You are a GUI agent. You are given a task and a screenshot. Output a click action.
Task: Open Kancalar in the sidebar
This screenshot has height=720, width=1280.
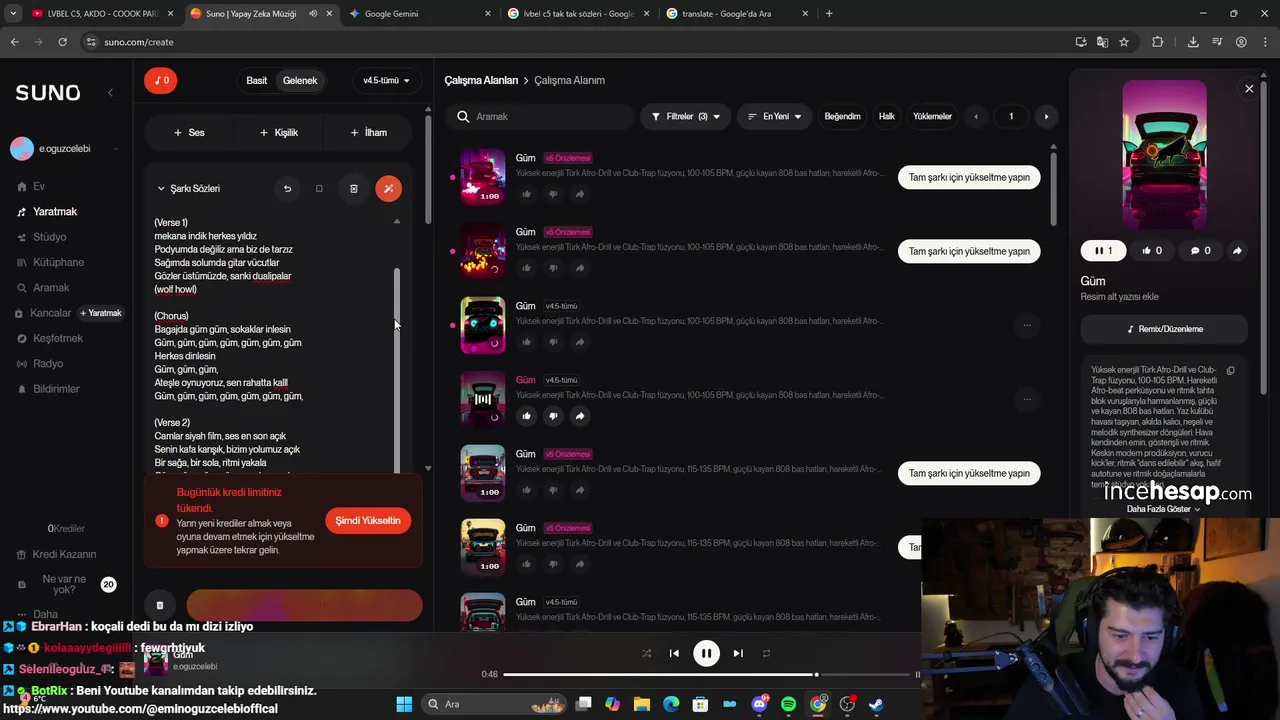(x=43, y=313)
